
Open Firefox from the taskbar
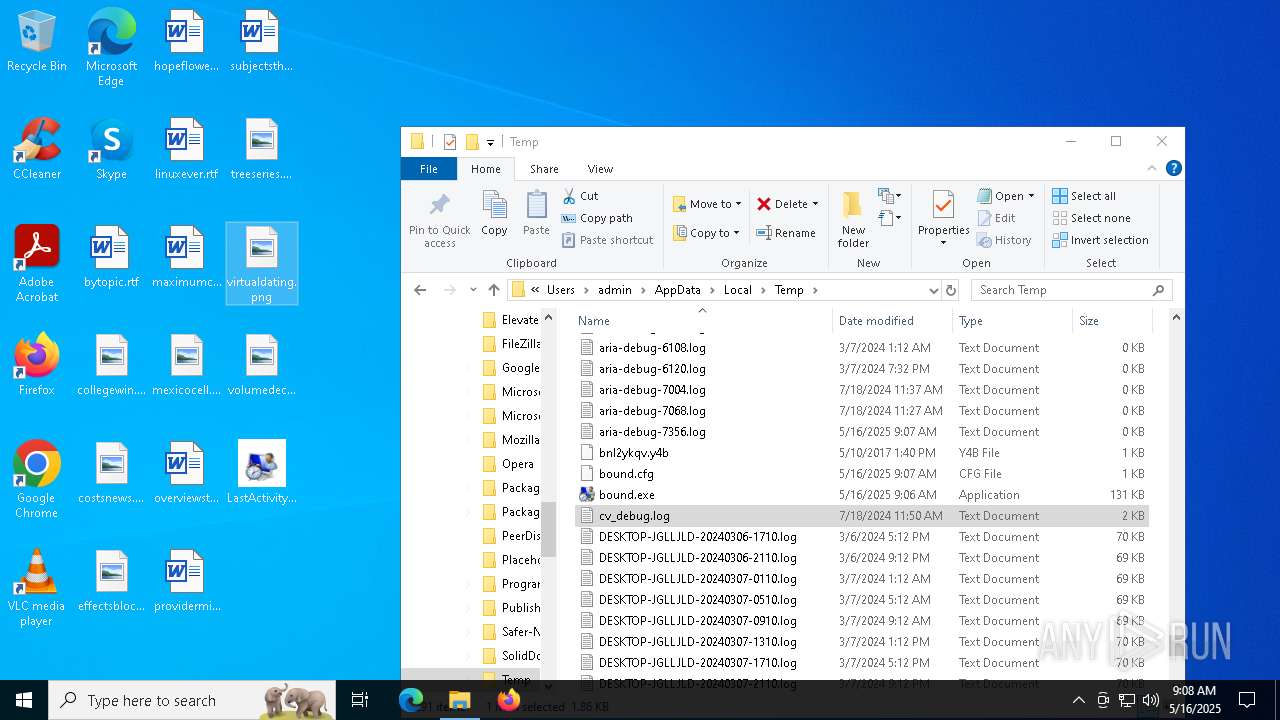coord(508,700)
